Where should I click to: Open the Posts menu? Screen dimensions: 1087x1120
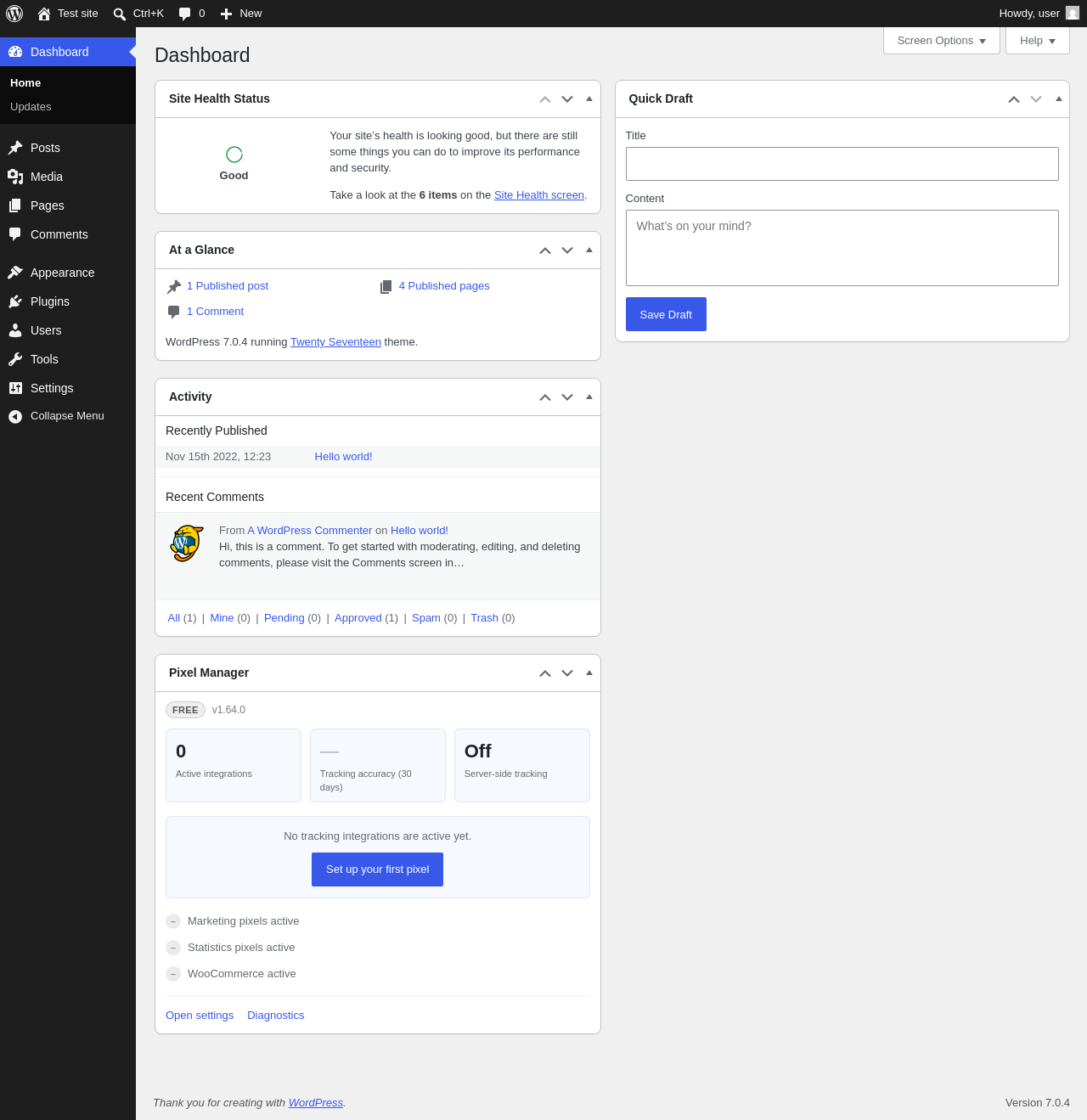pos(68,148)
